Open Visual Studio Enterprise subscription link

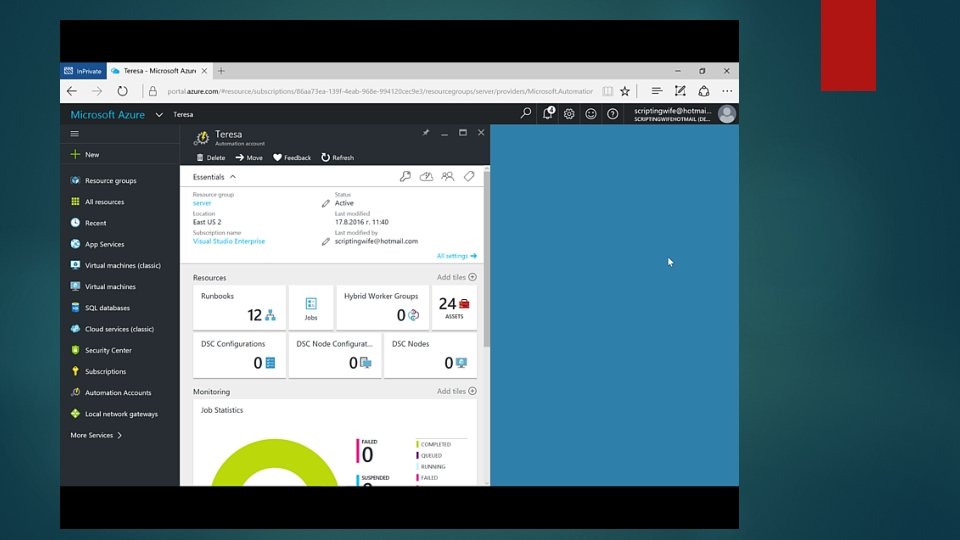coord(229,241)
